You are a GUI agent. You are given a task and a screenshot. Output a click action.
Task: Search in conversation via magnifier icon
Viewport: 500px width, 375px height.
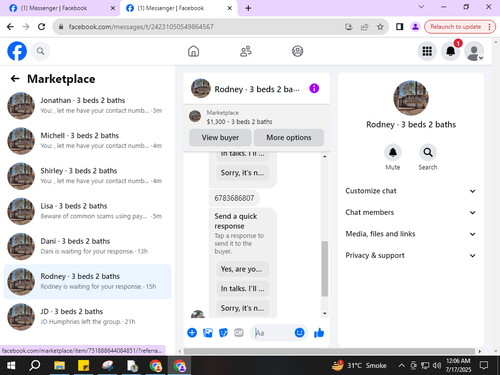[428, 152]
